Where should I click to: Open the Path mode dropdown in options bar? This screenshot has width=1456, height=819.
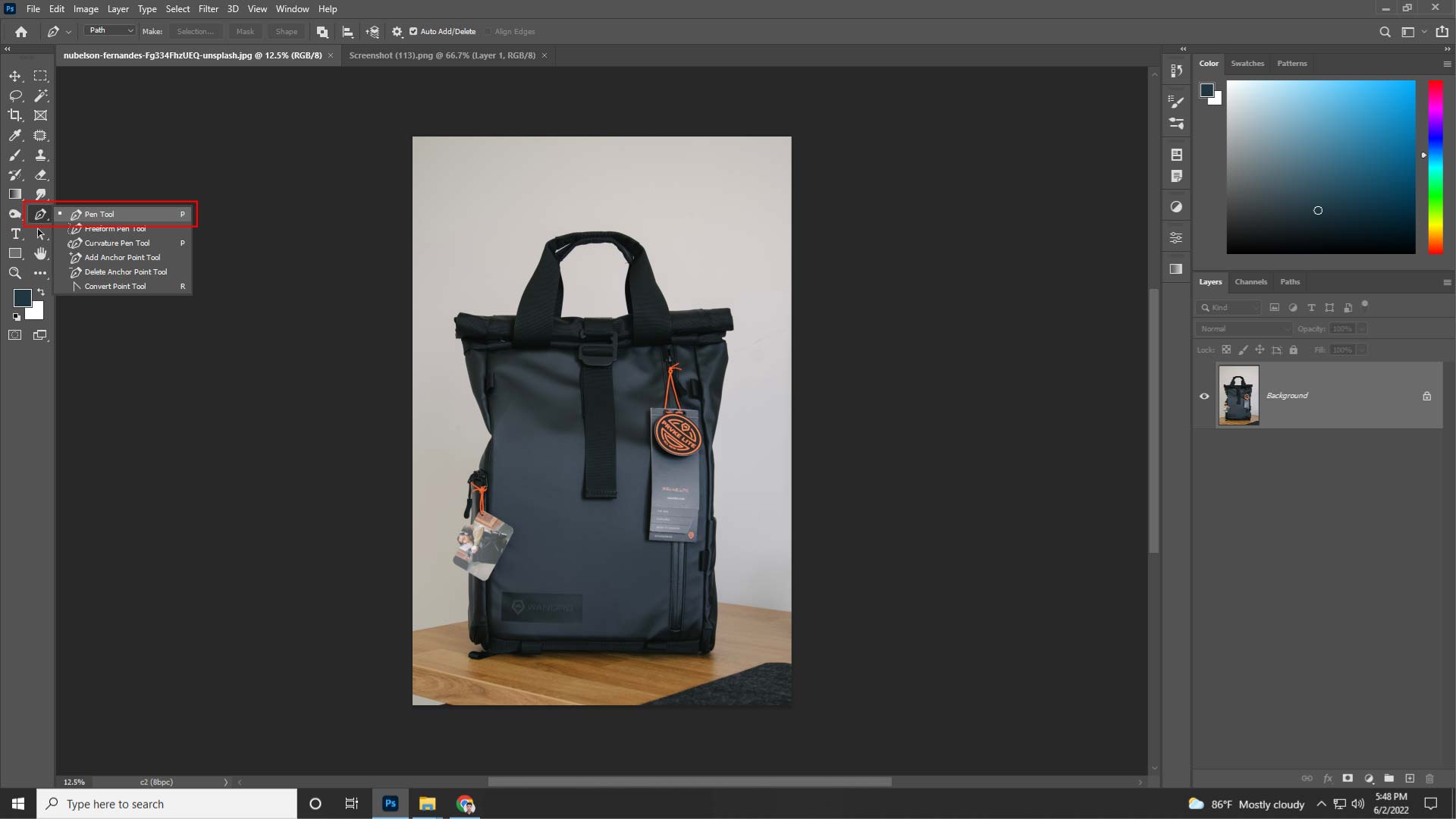pyautogui.click(x=109, y=30)
